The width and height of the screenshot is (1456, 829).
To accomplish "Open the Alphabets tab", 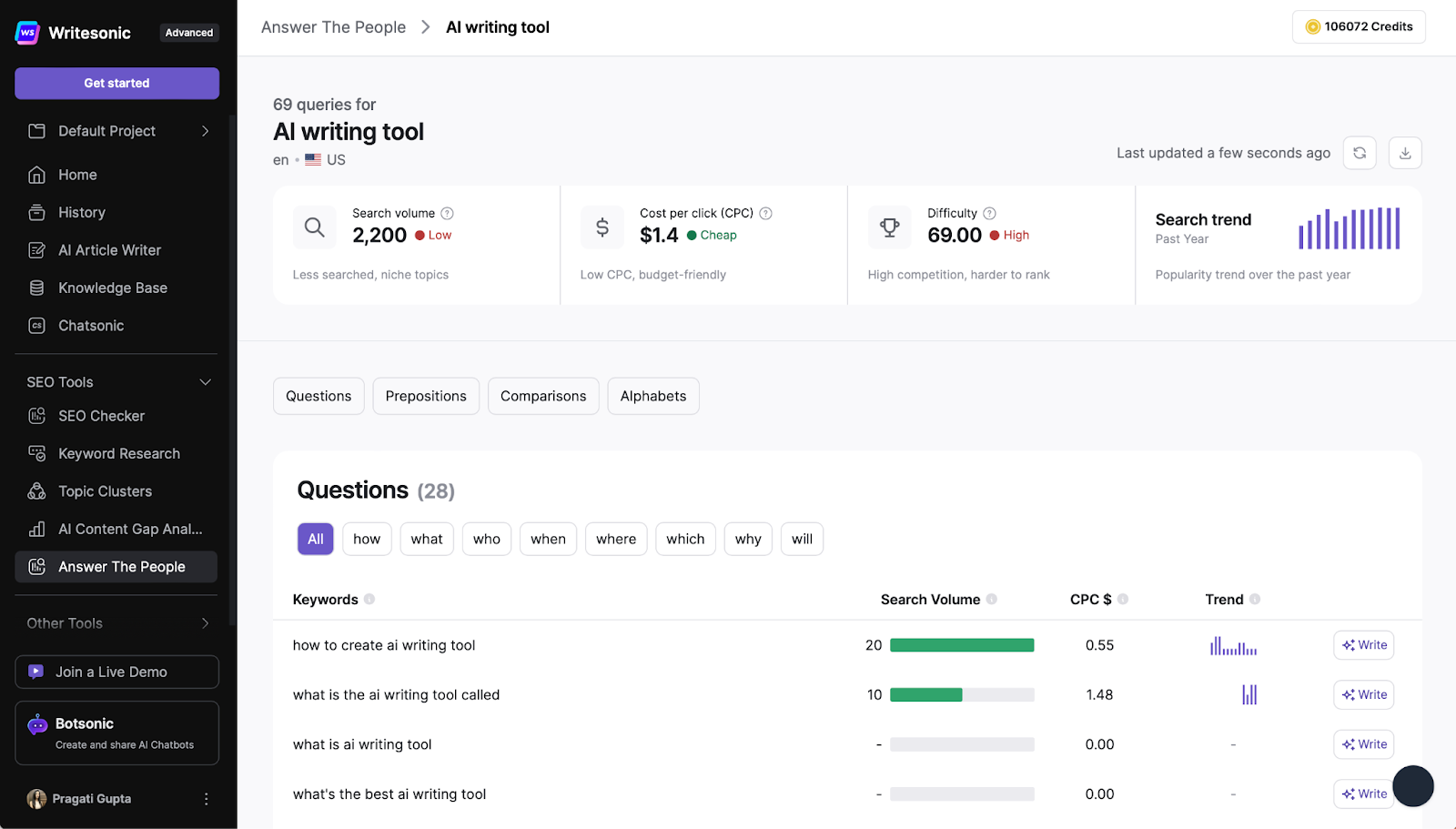I will point(652,396).
